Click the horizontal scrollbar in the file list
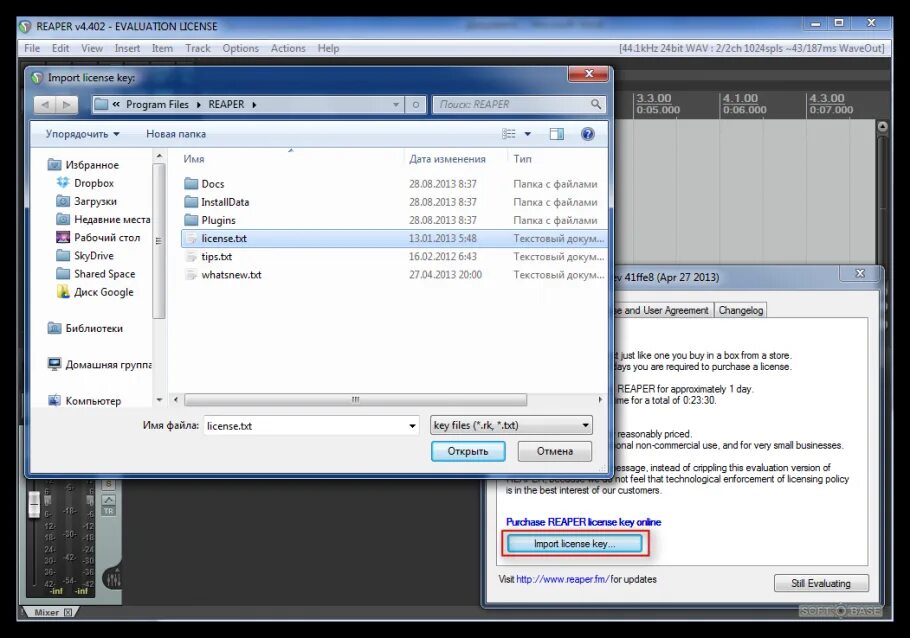 (355, 400)
